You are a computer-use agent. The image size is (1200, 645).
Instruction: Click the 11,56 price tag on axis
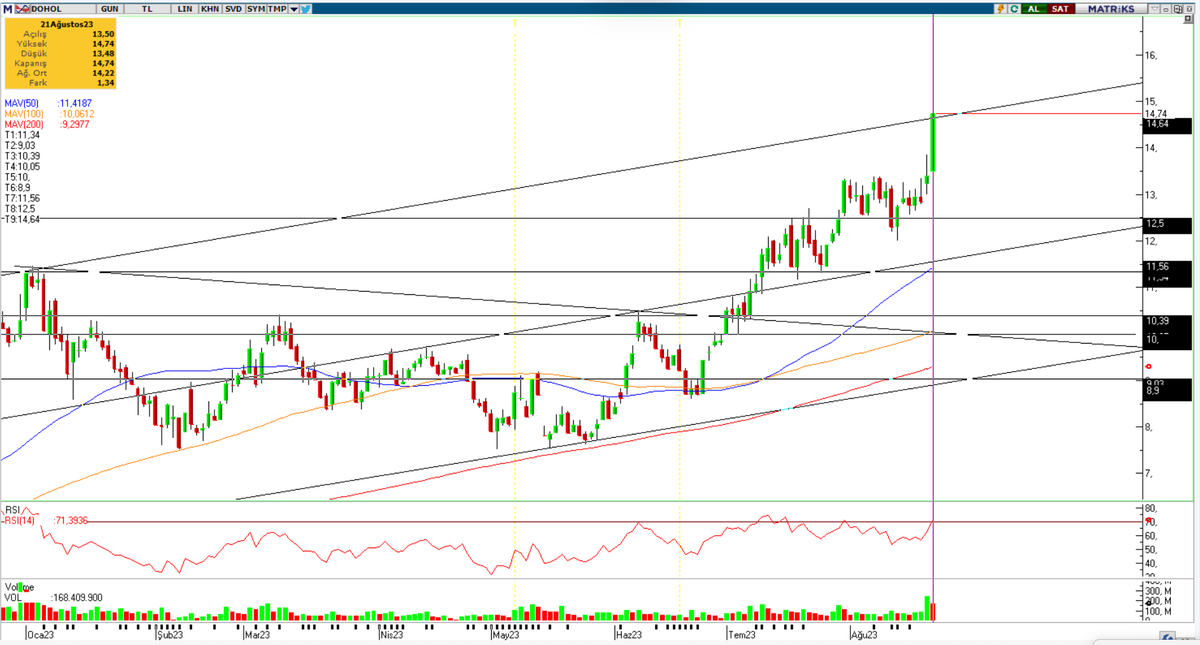(1166, 267)
